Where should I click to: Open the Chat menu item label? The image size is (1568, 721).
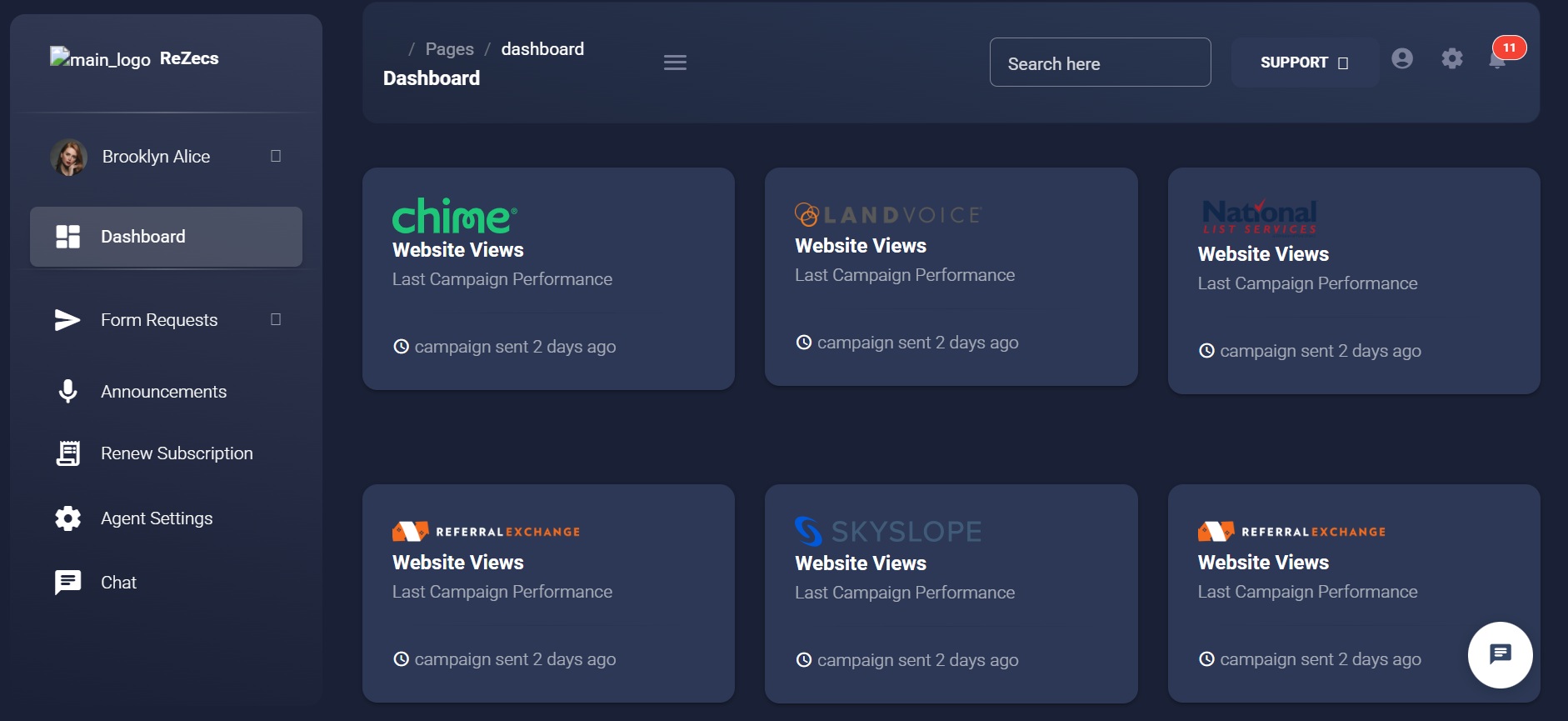click(118, 583)
